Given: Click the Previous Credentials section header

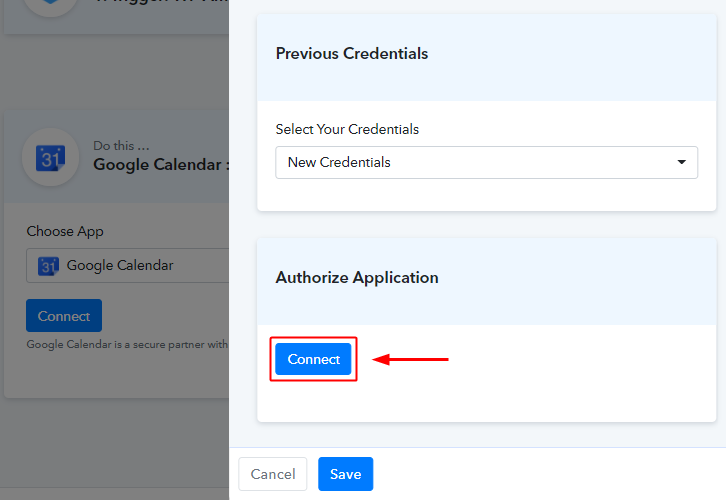Looking at the screenshot, I should 352,54.
